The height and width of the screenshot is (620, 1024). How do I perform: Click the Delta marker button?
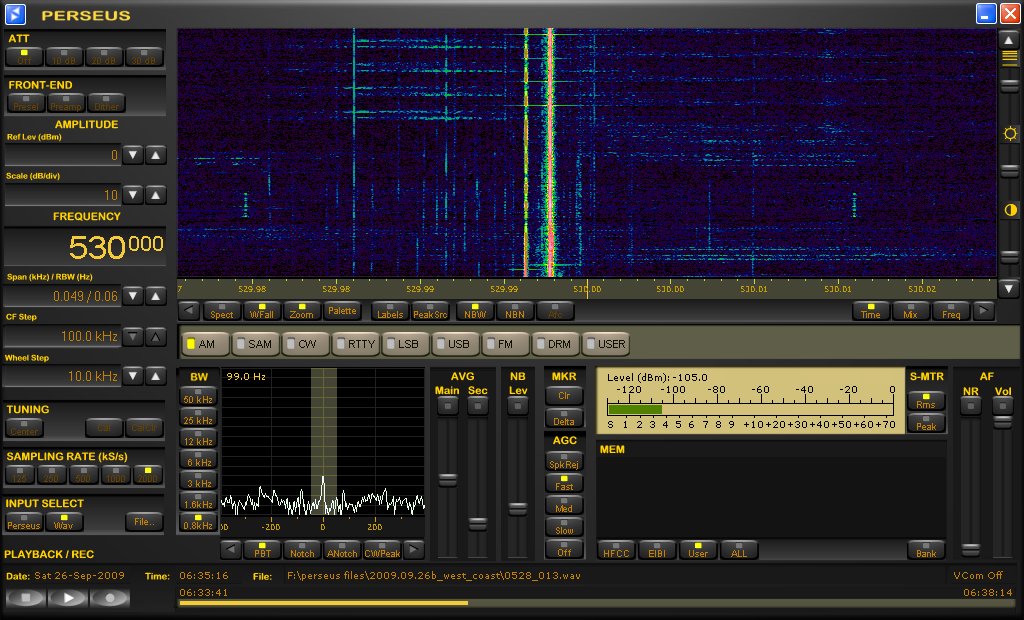pyautogui.click(x=564, y=419)
